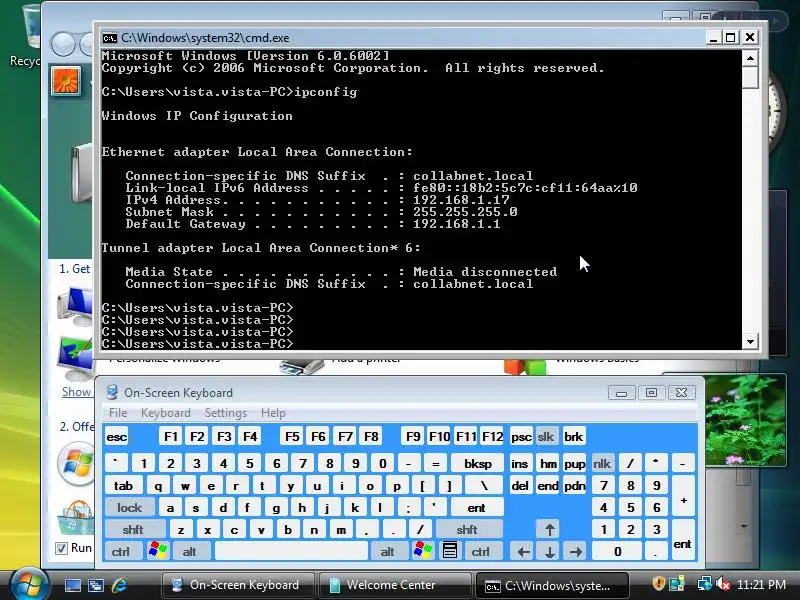Toggle the nlk num lock key
The image size is (800, 600).
(602, 463)
